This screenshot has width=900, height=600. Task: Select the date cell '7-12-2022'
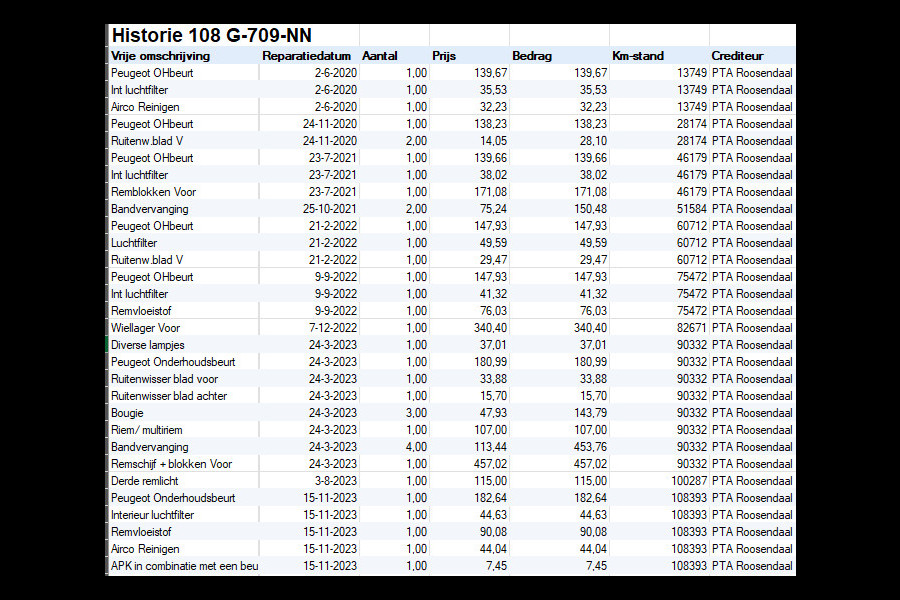click(x=333, y=328)
